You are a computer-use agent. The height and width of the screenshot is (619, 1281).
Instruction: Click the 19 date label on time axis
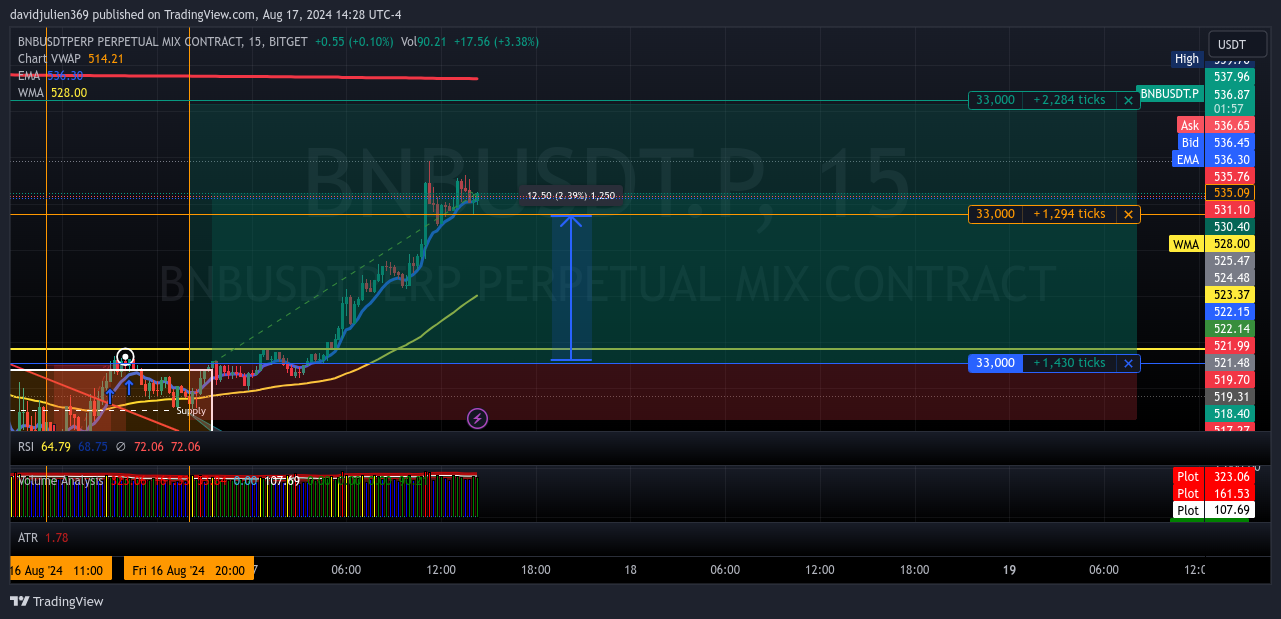point(1009,570)
